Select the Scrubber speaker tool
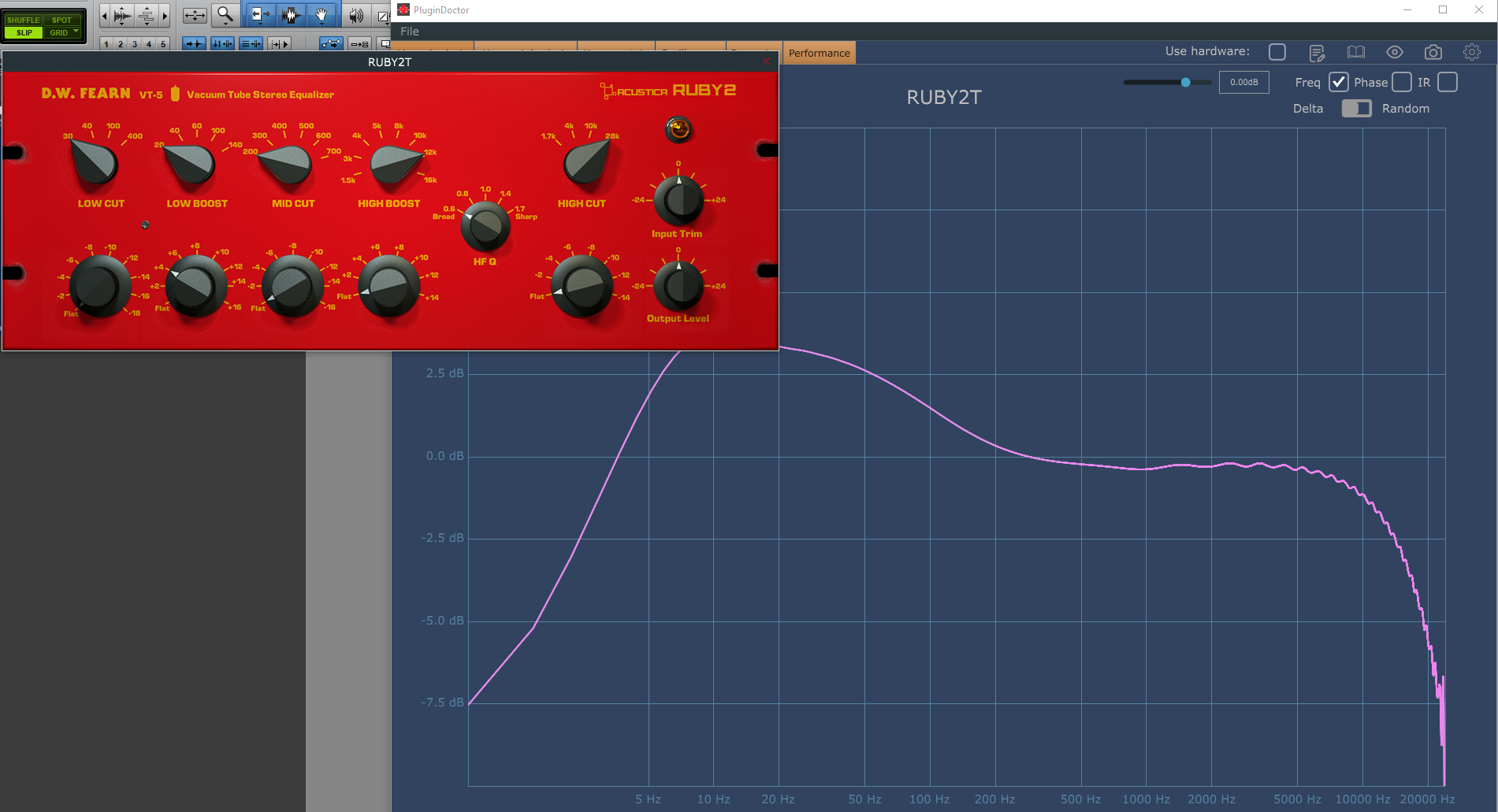 [357, 14]
